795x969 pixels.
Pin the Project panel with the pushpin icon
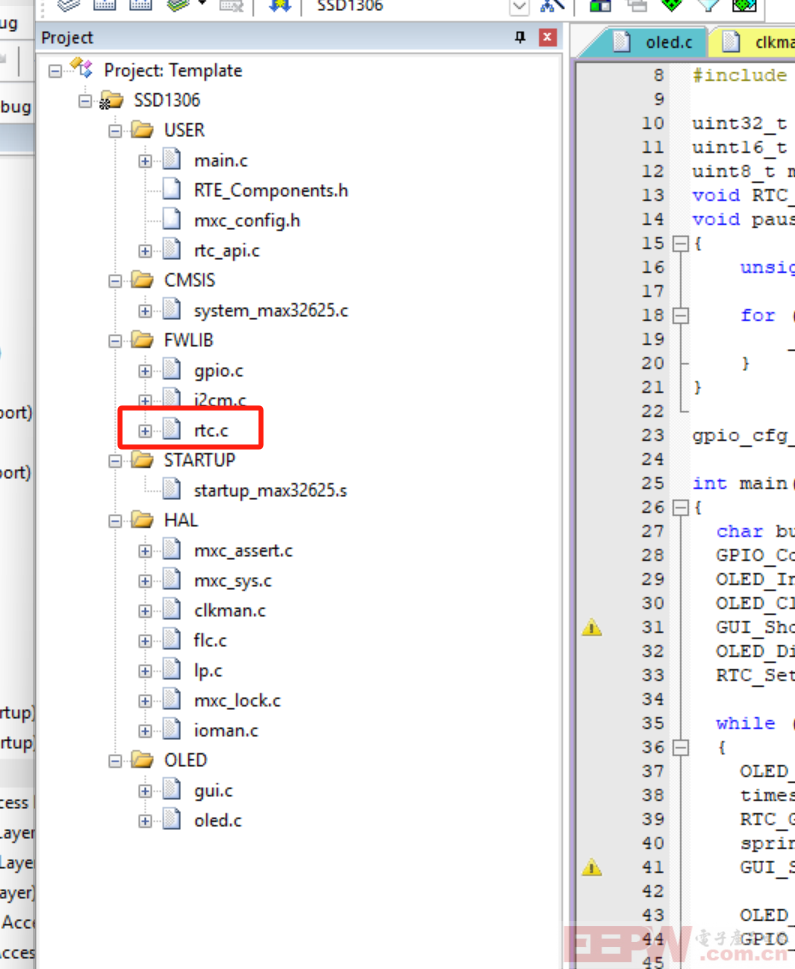click(520, 37)
